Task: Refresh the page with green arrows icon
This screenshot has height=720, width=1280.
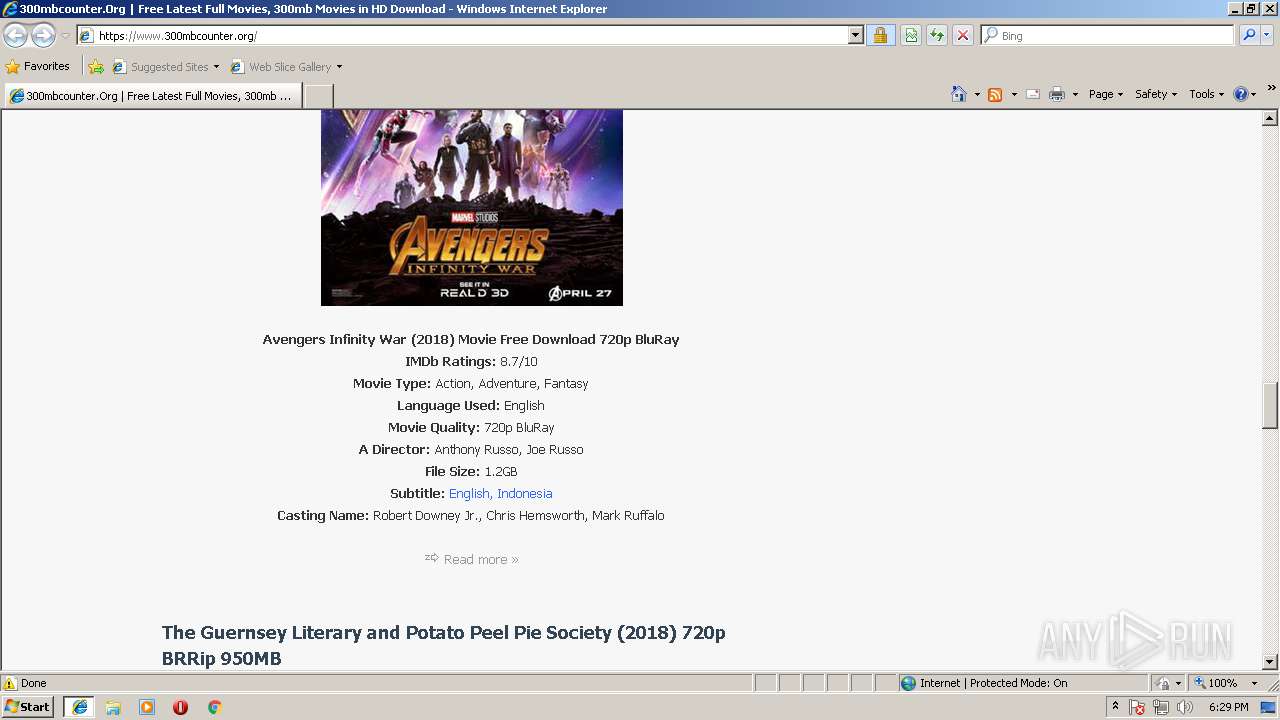Action: click(937, 35)
